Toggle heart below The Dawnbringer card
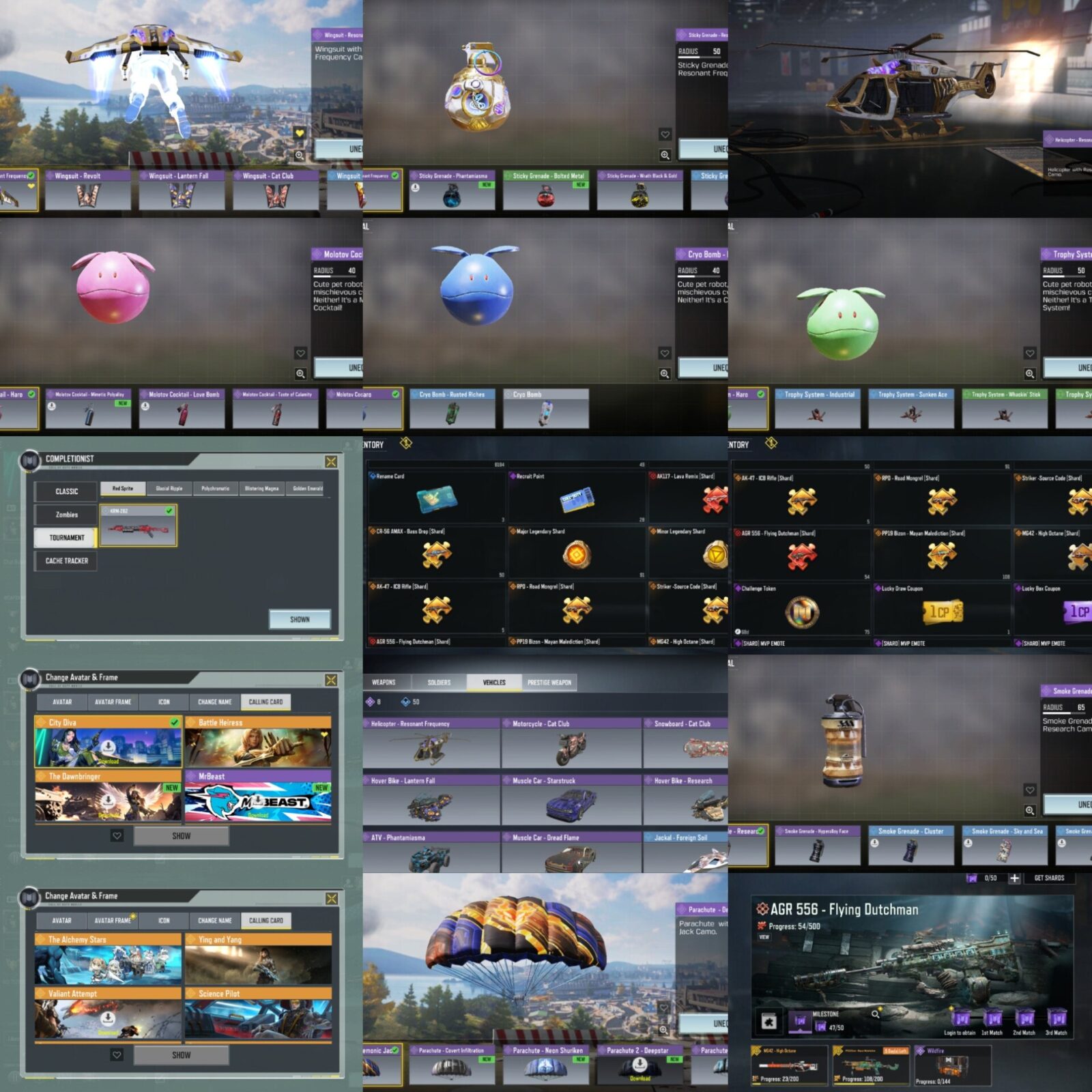1092x1092 pixels. click(117, 836)
